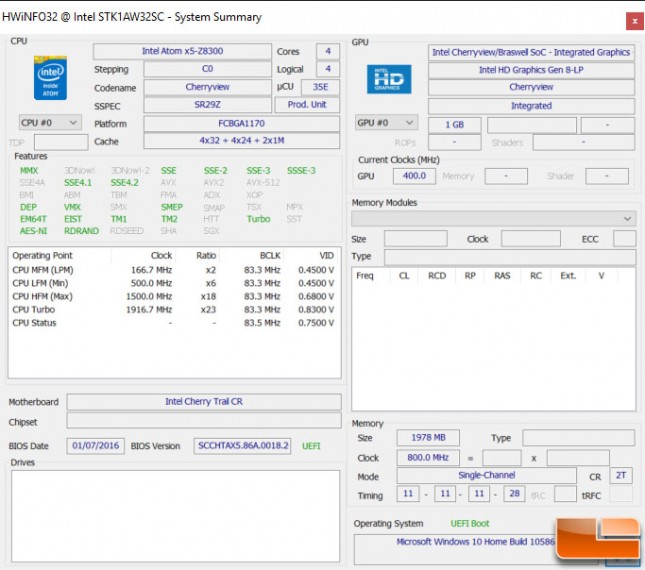Screen dimensions: 645x570
Task: Click the BCLK column header
Action: pyautogui.click(x=270, y=255)
